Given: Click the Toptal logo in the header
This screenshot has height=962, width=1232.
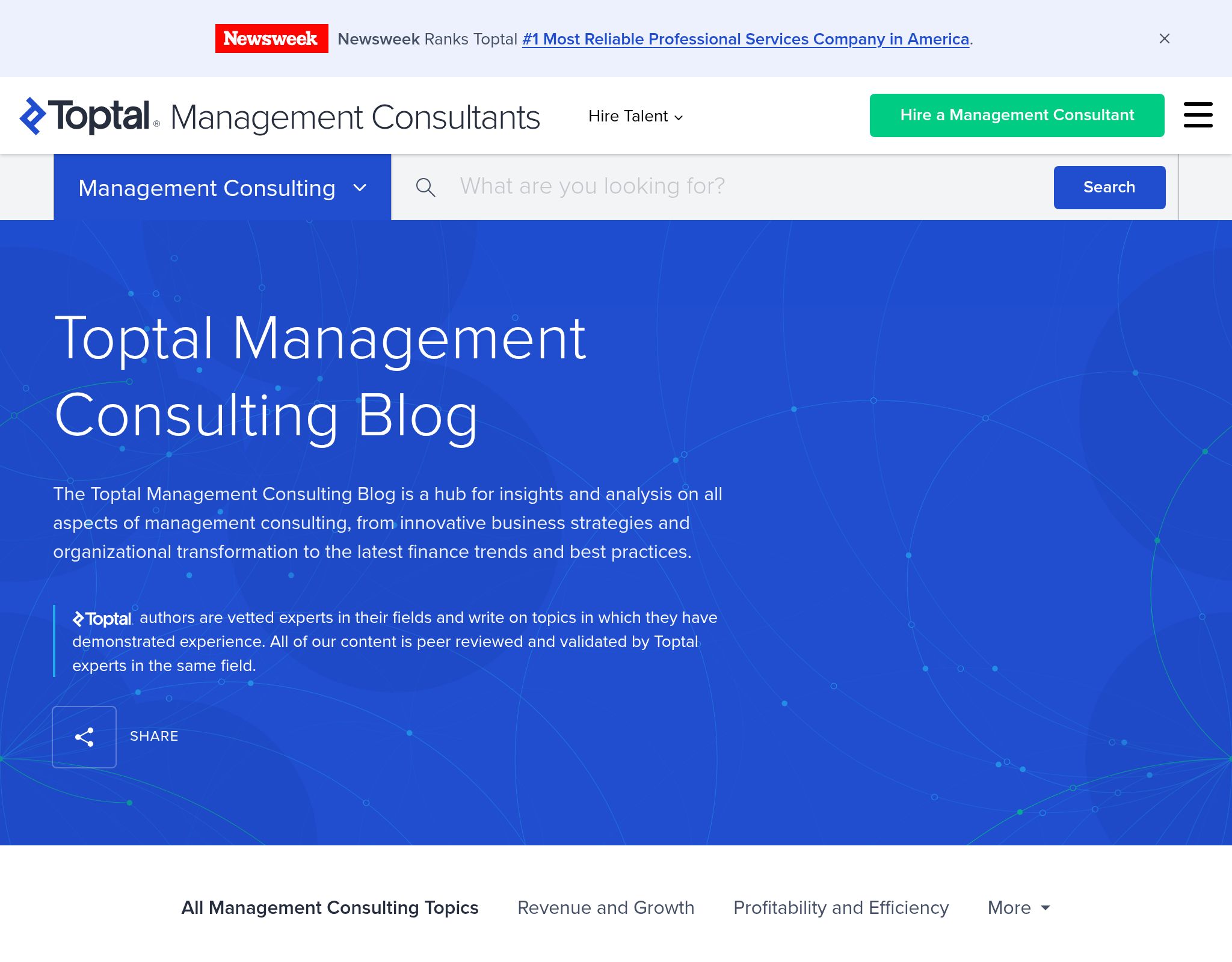Looking at the screenshot, I should [84, 115].
